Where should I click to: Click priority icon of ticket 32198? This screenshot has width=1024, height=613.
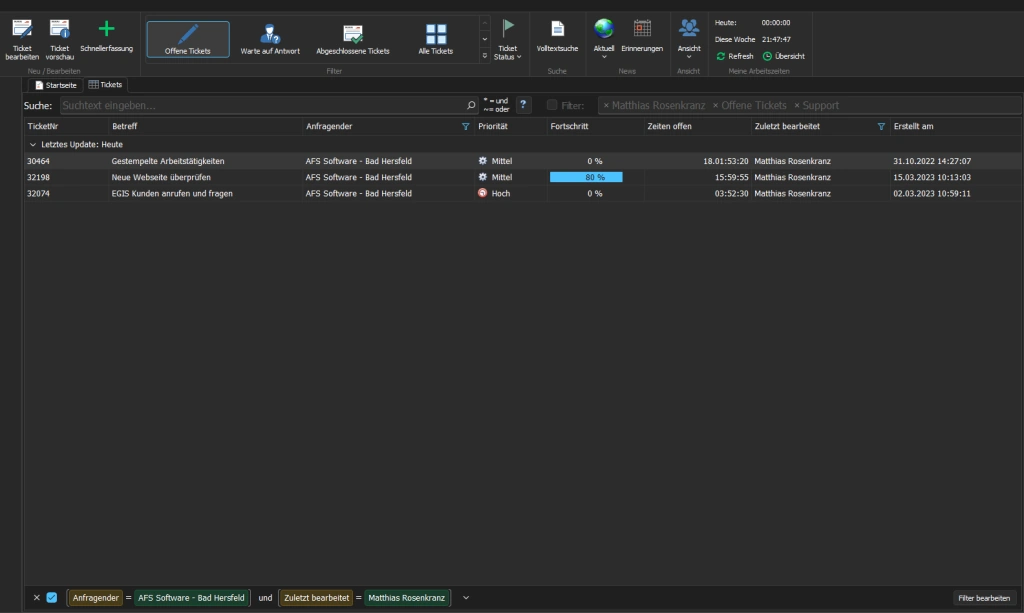pyautogui.click(x=483, y=177)
